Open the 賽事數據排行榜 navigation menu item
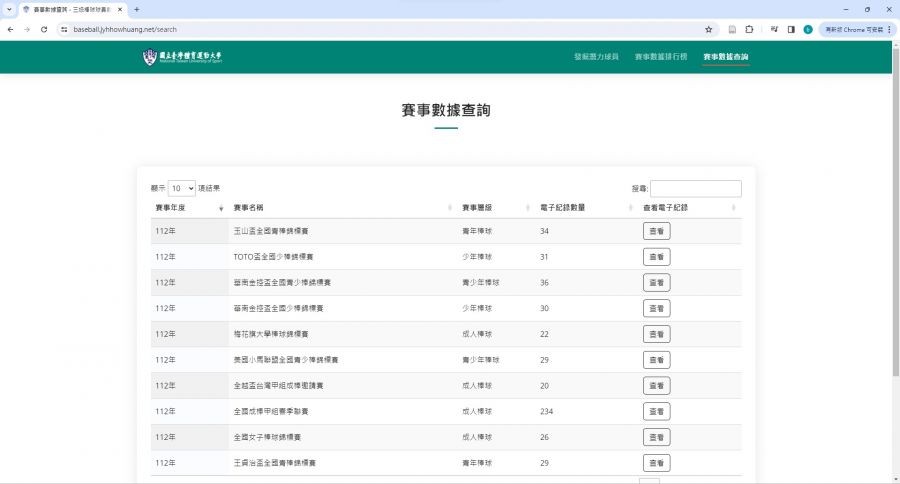This screenshot has width=900, height=484. point(661,57)
